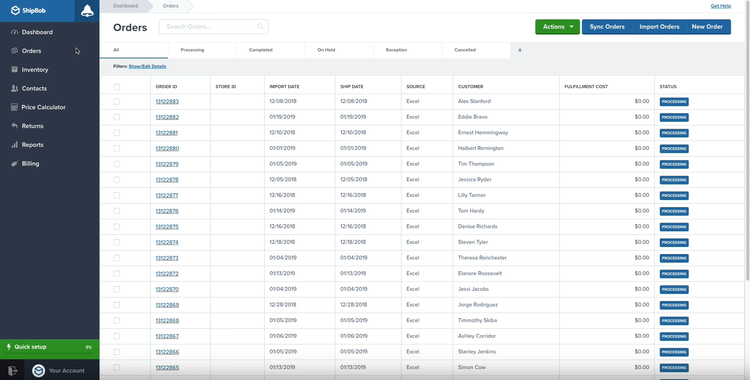Switch to the Exception tab
Image resolution: width=750 pixels, height=380 pixels.
(408, 50)
